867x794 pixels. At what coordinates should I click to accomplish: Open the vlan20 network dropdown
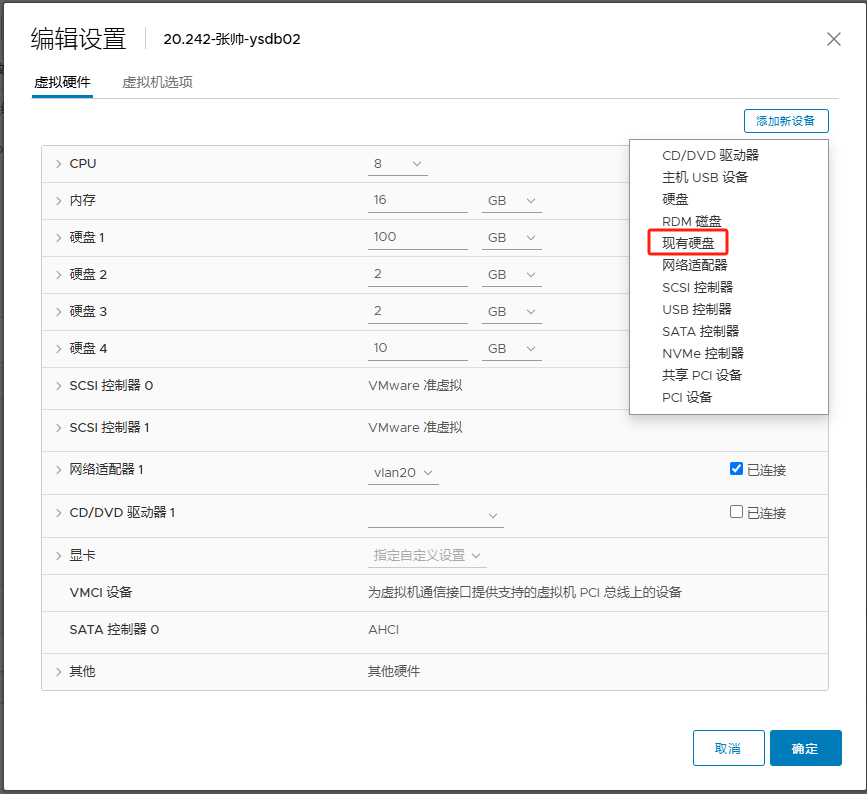tap(403, 473)
